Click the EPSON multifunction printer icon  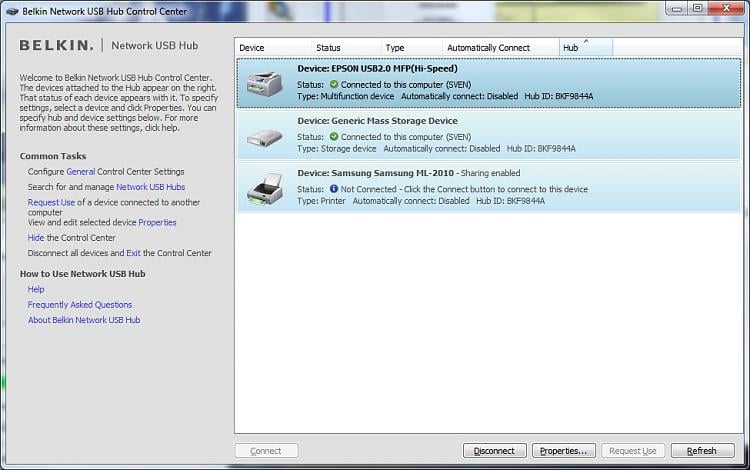point(265,84)
